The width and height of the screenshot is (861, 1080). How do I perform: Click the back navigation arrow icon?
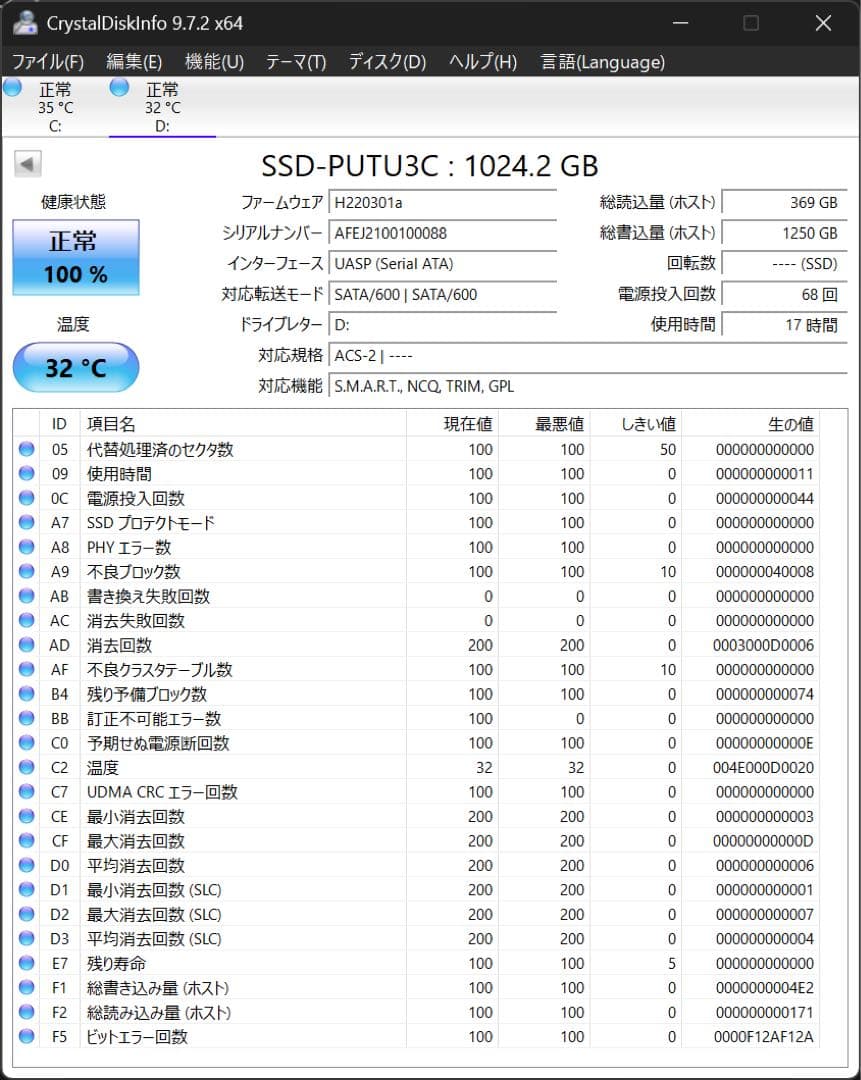click(x=27, y=163)
